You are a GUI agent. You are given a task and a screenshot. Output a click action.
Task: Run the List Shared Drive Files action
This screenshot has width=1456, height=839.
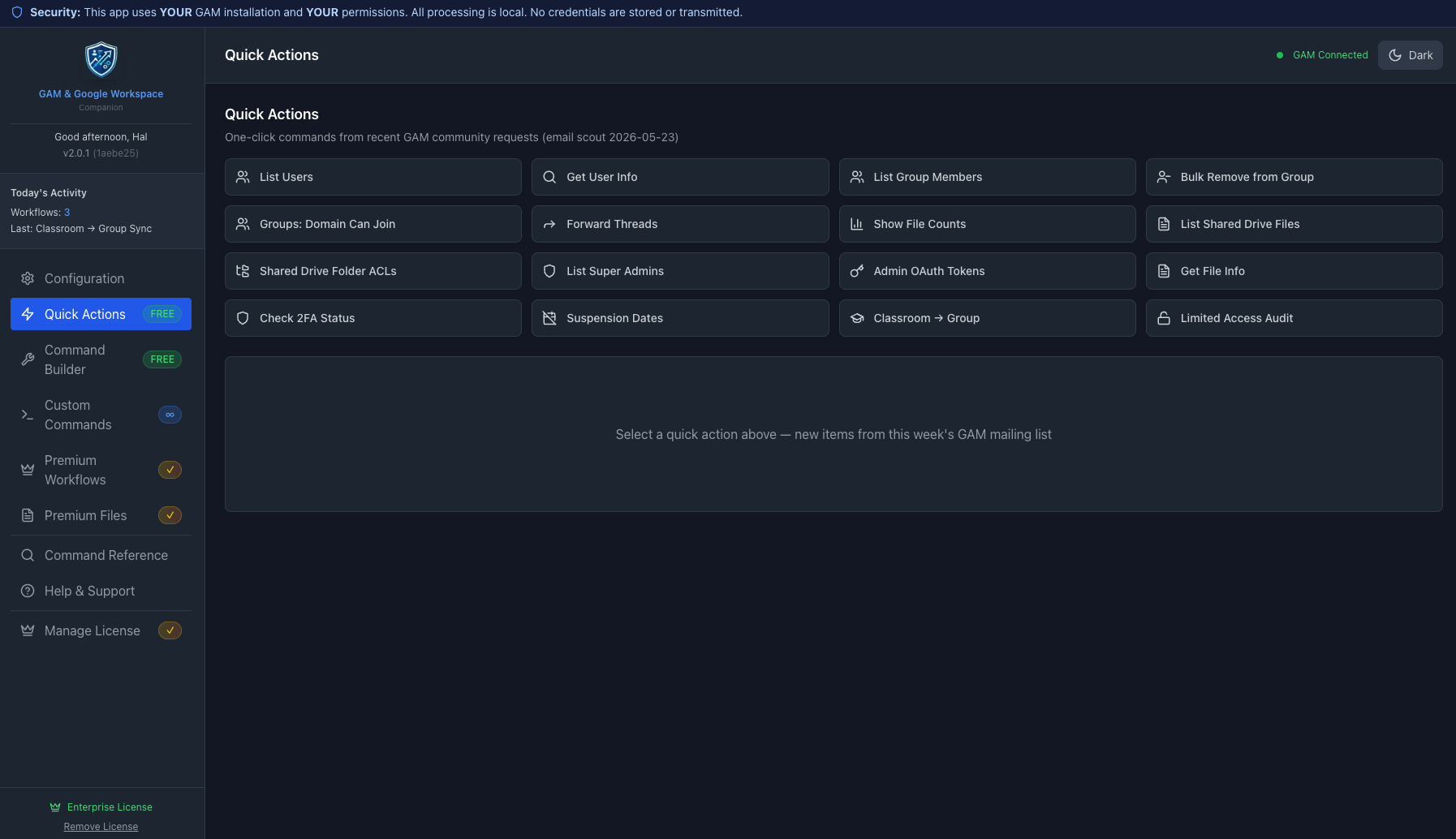click(x=1294, y=224)
